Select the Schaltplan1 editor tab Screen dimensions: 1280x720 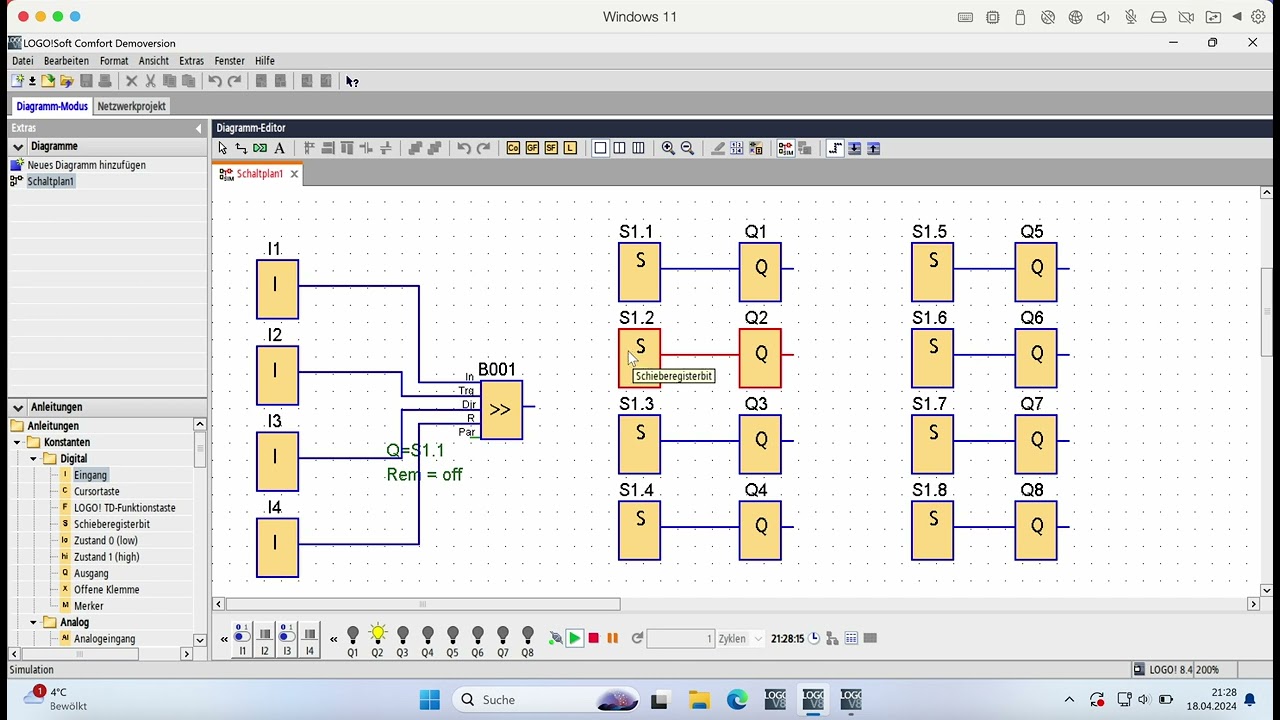click(x=259, y=174)
